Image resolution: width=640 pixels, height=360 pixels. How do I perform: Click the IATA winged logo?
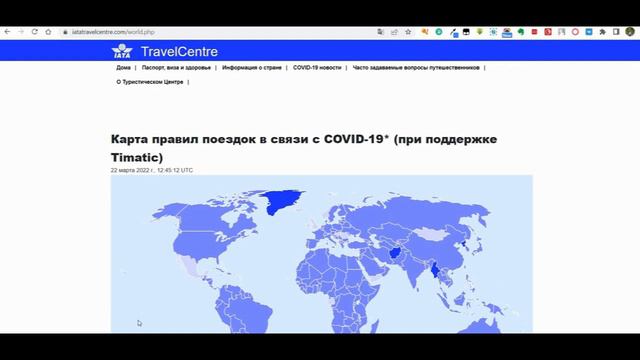click(122, 51)
